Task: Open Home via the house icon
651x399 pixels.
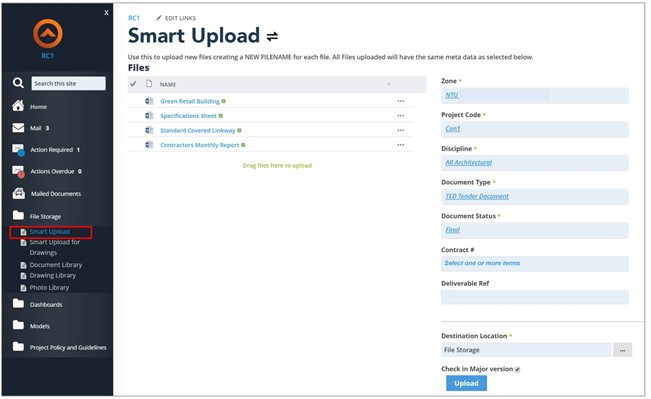Action: [18, 106]
